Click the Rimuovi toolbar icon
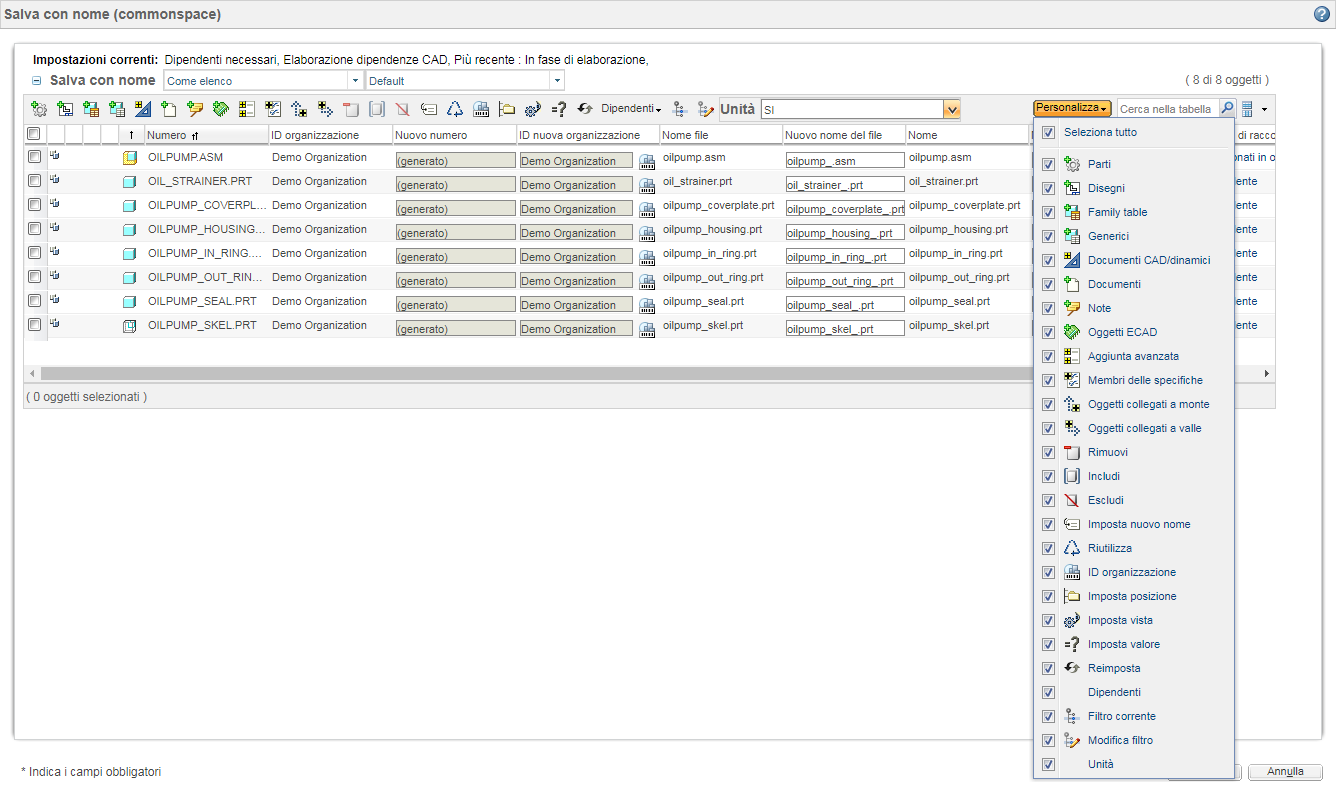Screen dimensions: 1336x801 [x=351, y=109]
